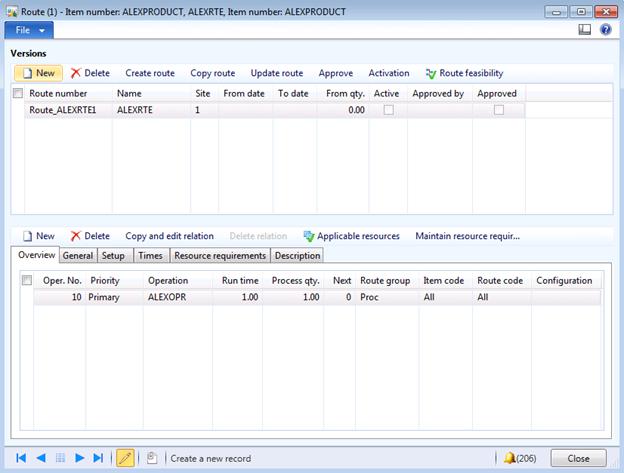Click the To date cell for Route_ALEXRTE1
Viewport: 624px width, 473px height.
295,110
